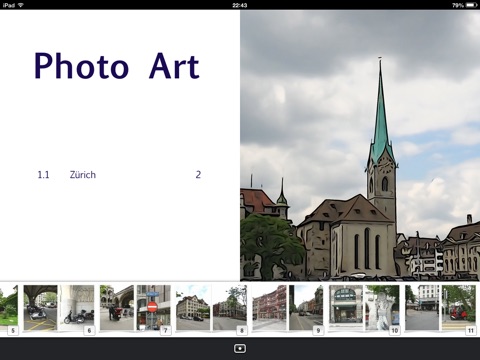Select section number 1.1 in contents

click(43, 175)
